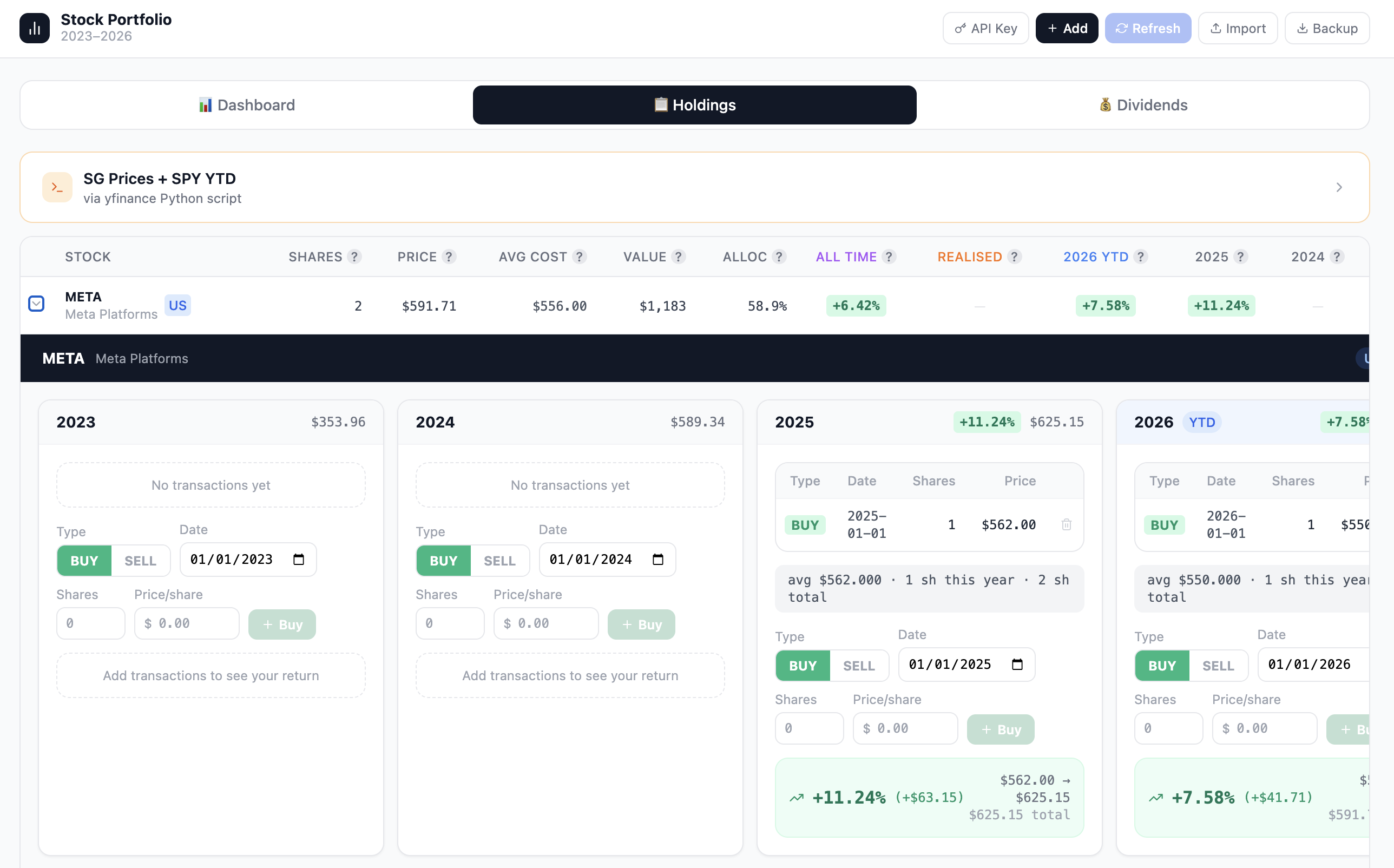
Task: Click the terminal icon in SG Prices card
Action: 57,187
